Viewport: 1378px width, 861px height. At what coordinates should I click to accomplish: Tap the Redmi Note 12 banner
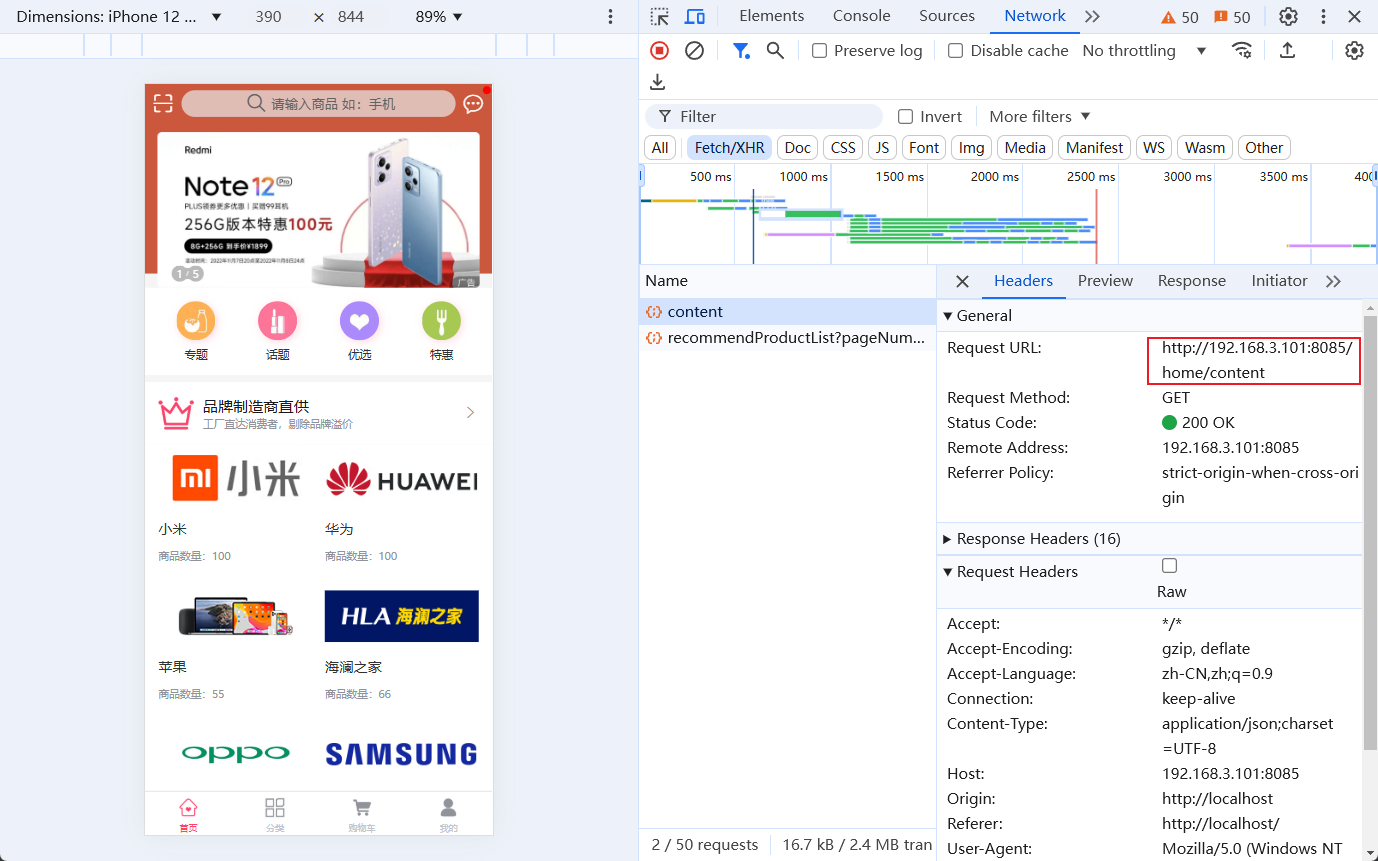point(318,209)
